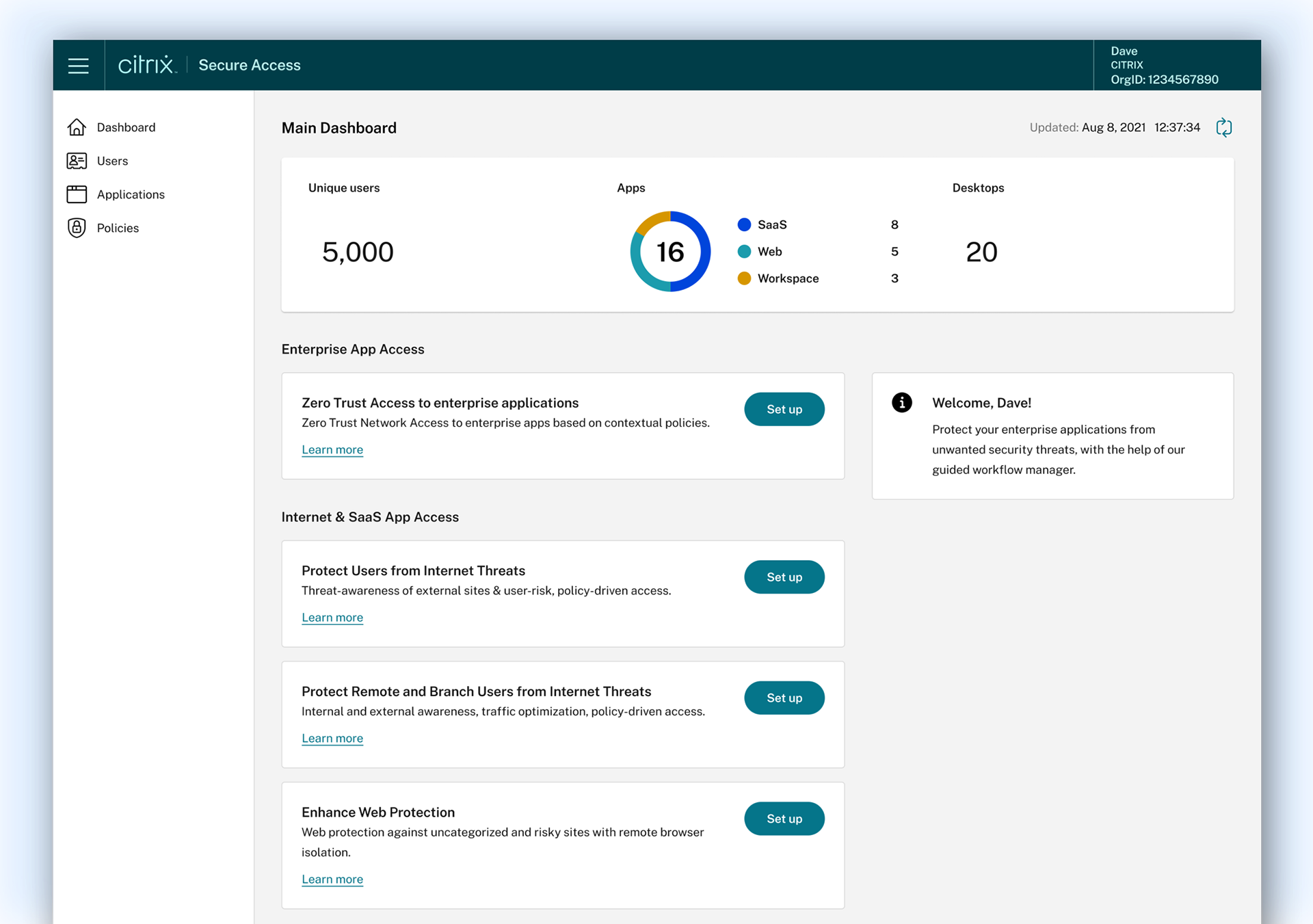
Task: Open Learn more under Zero Trust Access
Action: click(332, 449)
